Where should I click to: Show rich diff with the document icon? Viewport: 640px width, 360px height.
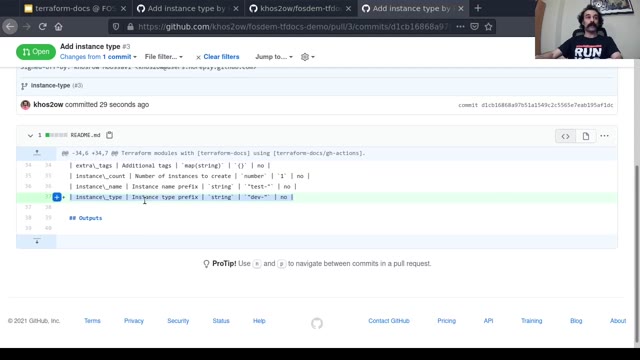[x=586, y=136]
